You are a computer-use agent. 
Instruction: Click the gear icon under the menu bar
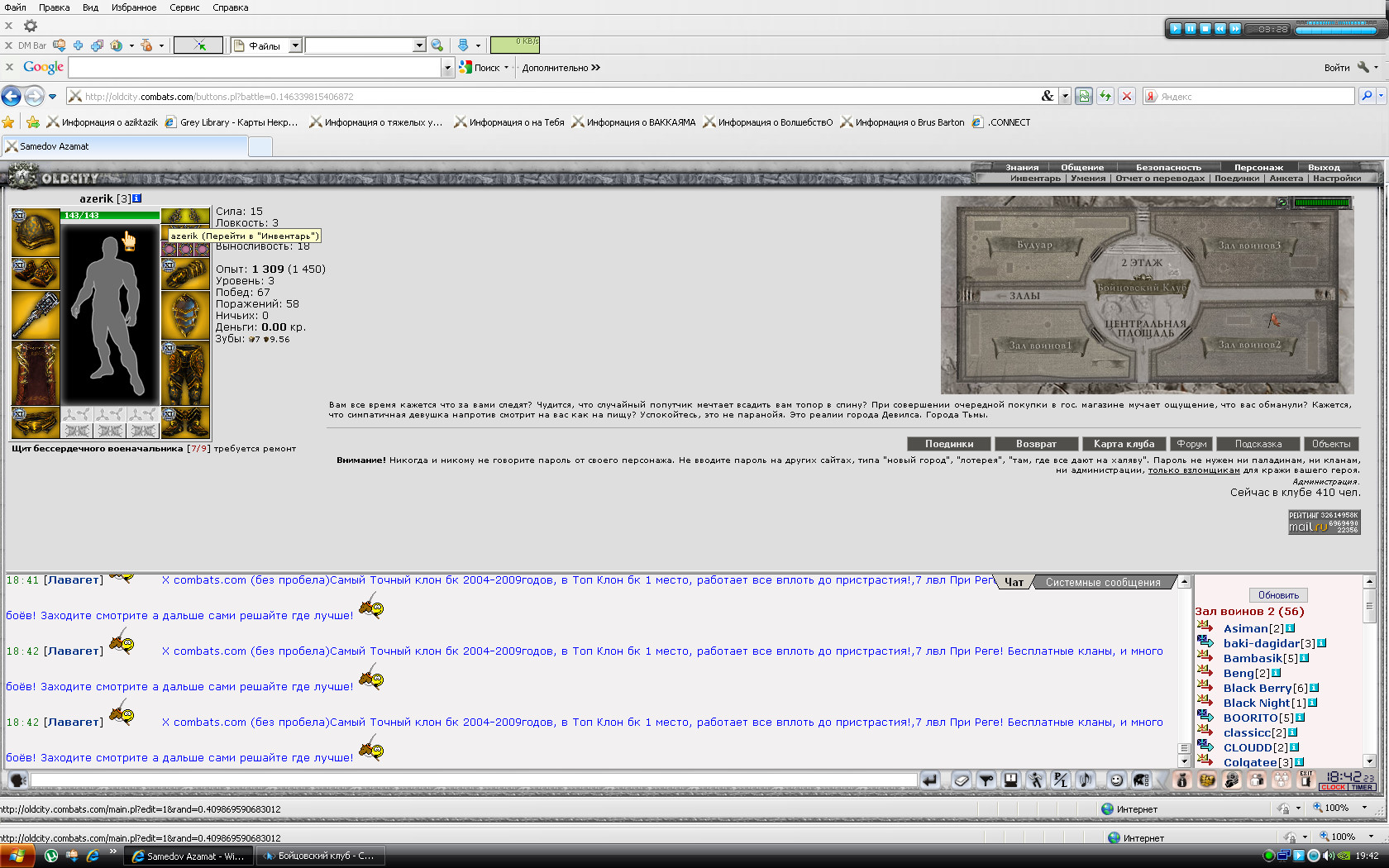31,26
